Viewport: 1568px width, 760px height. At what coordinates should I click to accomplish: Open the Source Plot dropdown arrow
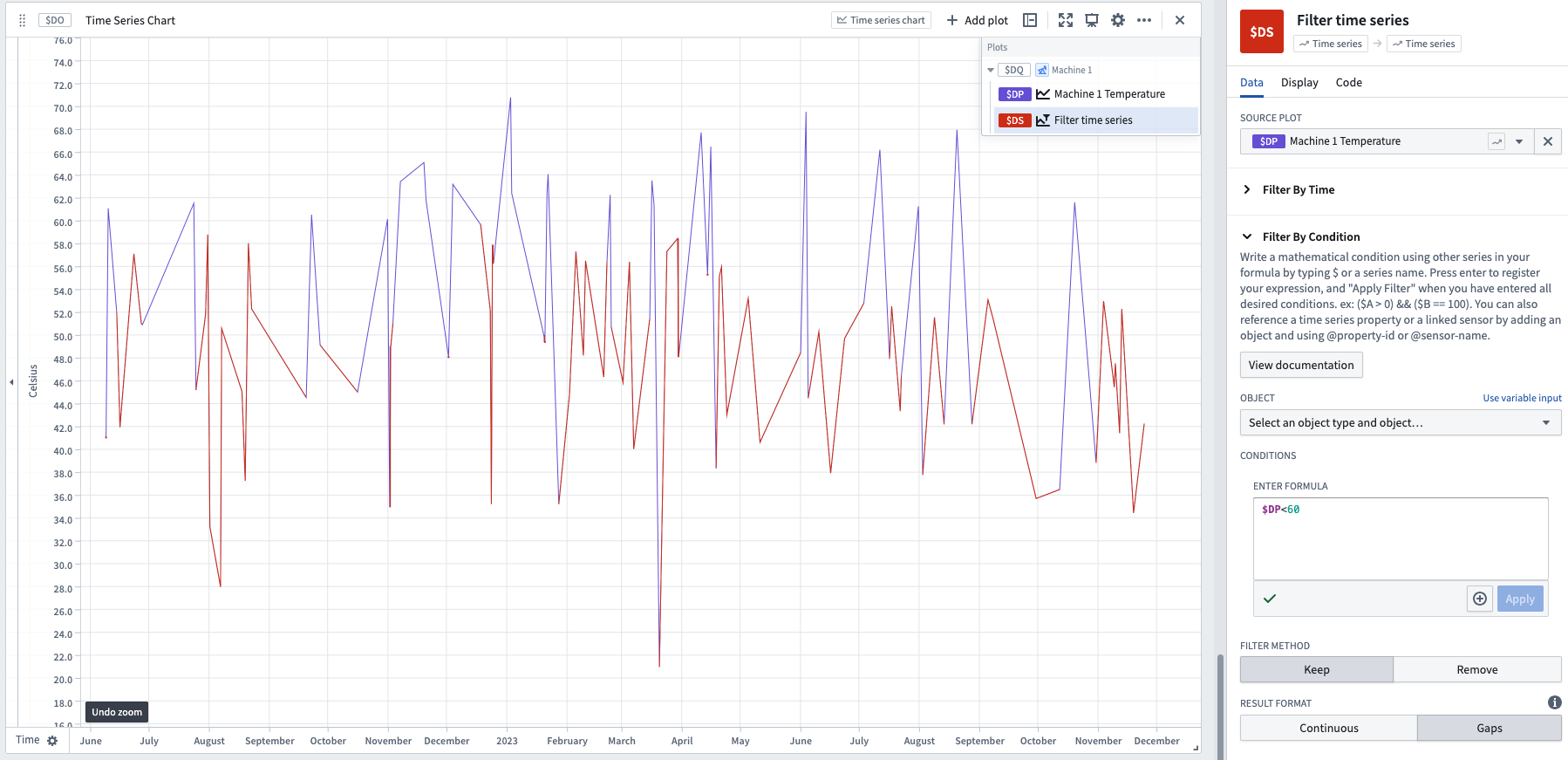1519,141
